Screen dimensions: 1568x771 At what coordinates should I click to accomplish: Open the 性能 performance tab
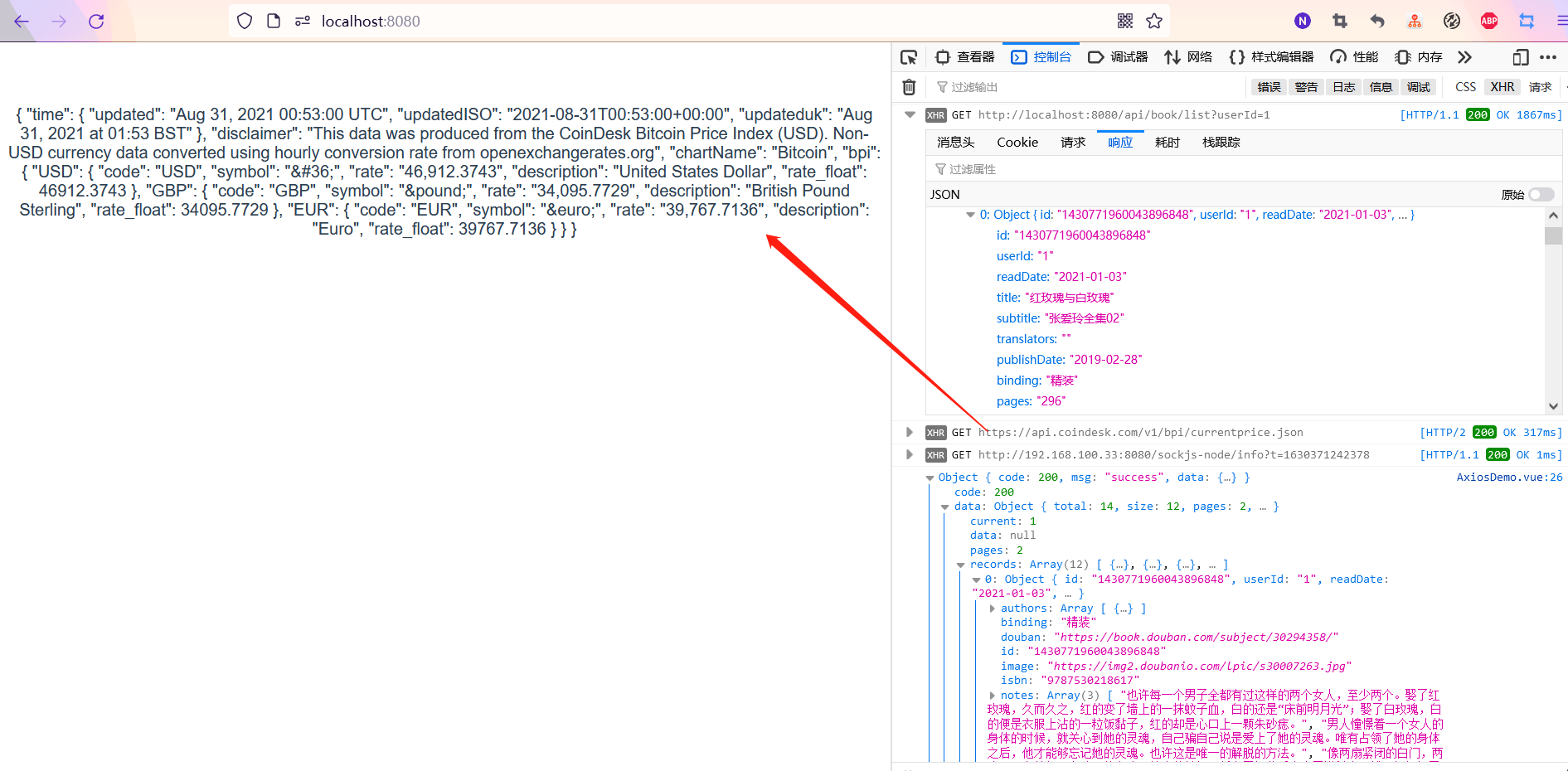pos(1354,57)
